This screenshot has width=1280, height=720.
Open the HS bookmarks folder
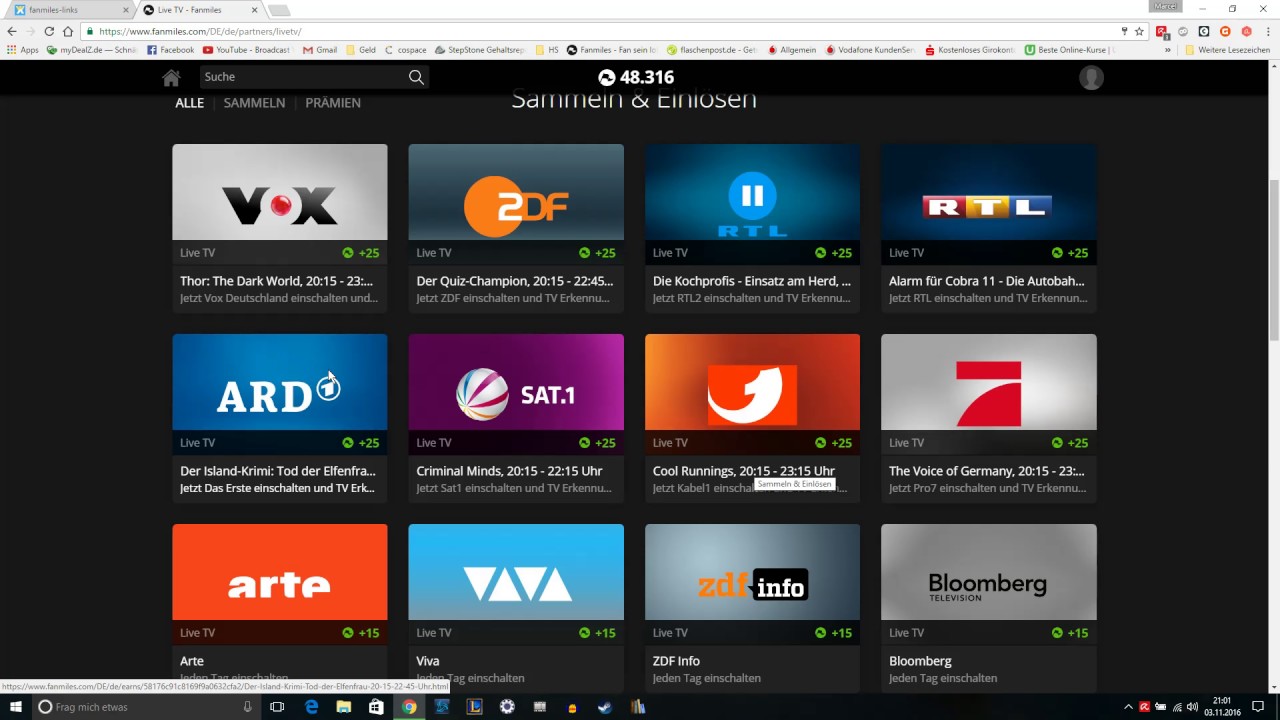coord(547,50)
